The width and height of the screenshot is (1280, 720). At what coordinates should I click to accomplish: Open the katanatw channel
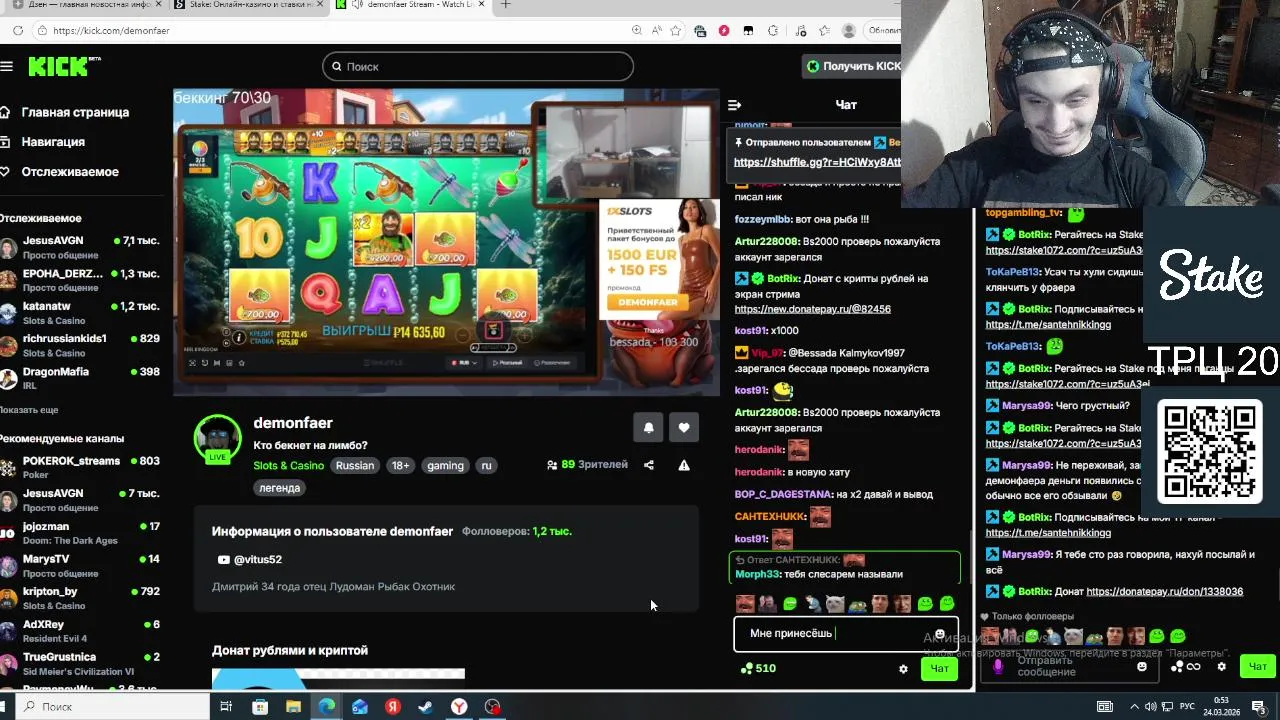click(80, 313)
